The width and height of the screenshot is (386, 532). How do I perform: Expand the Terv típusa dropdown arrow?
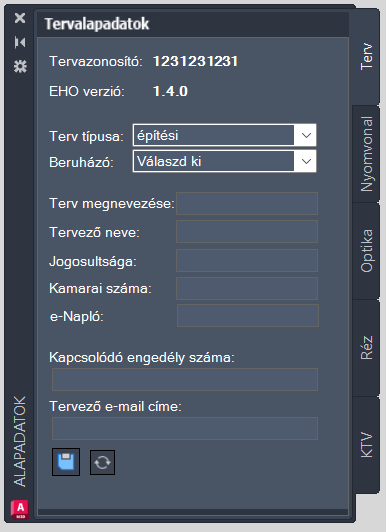(x=306, y=135)
